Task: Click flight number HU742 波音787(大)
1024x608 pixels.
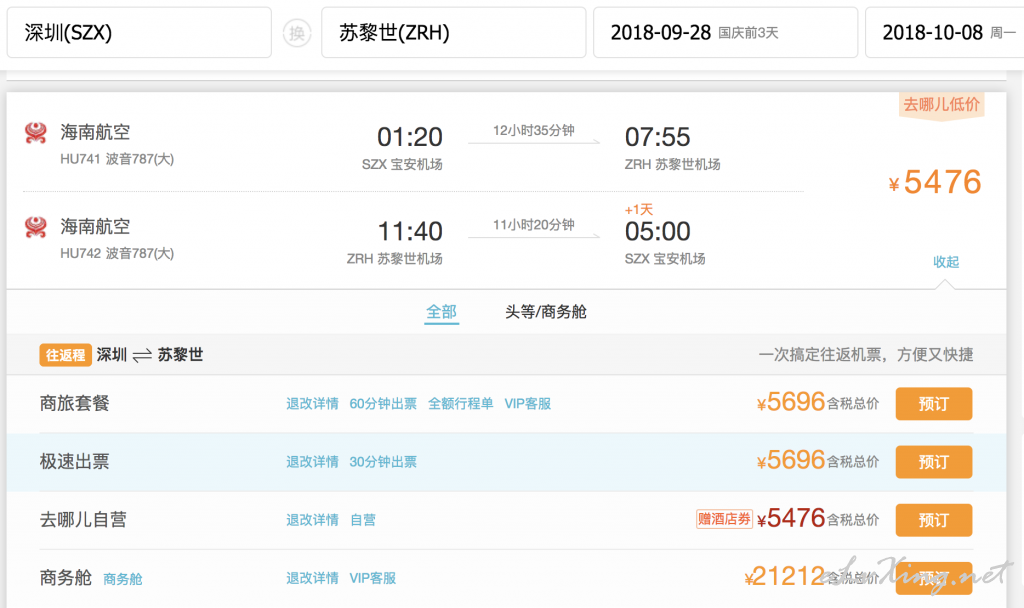Action: pyautogui.click(x=117, y=253)
